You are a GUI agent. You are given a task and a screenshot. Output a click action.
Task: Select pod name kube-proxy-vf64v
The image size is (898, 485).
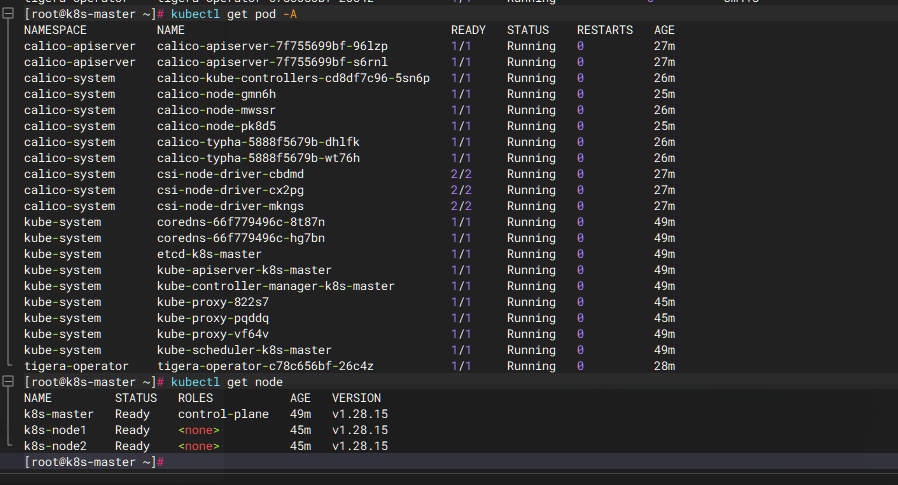tap(212, 334)
